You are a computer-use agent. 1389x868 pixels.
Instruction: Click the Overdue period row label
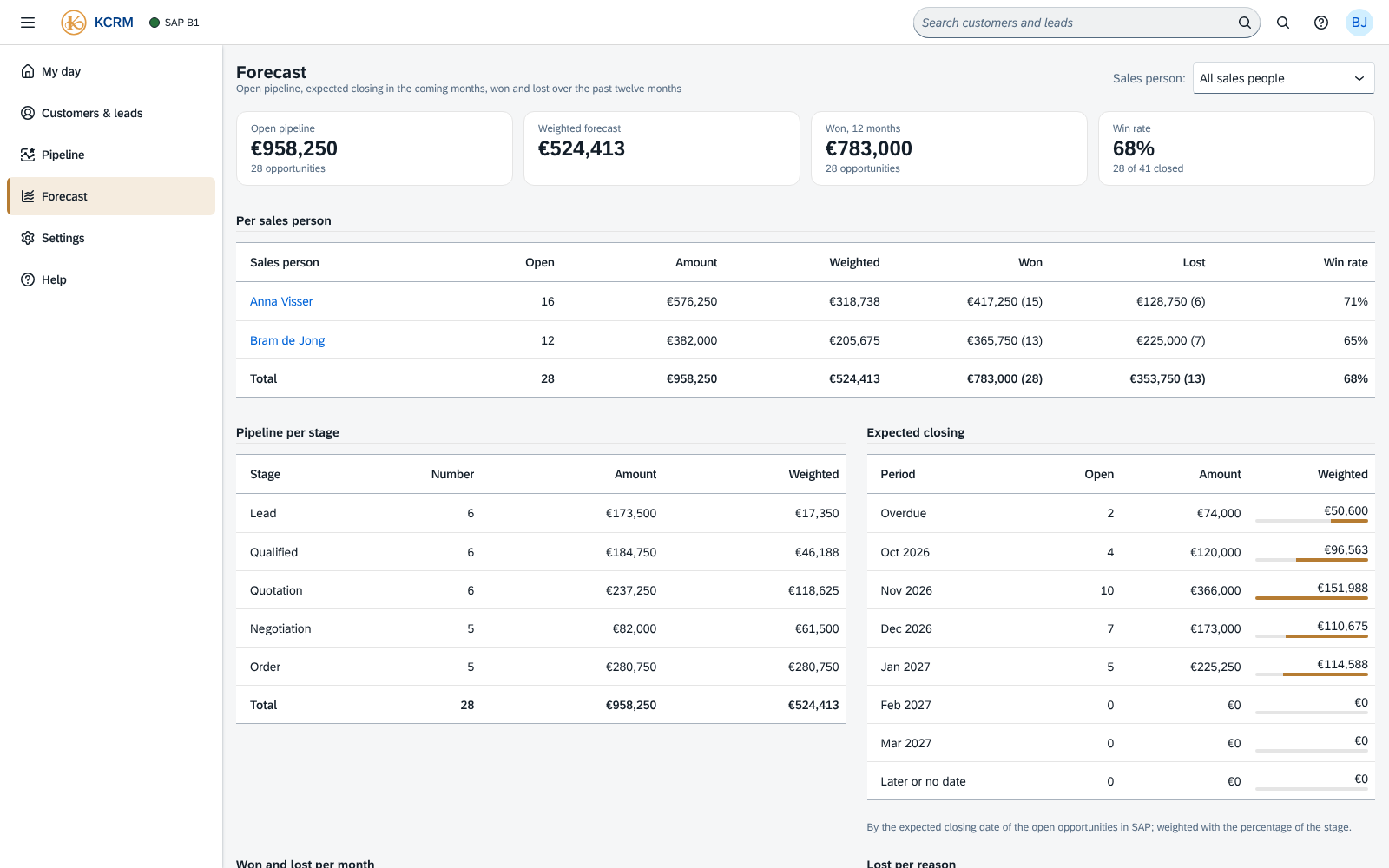point(903,513)
